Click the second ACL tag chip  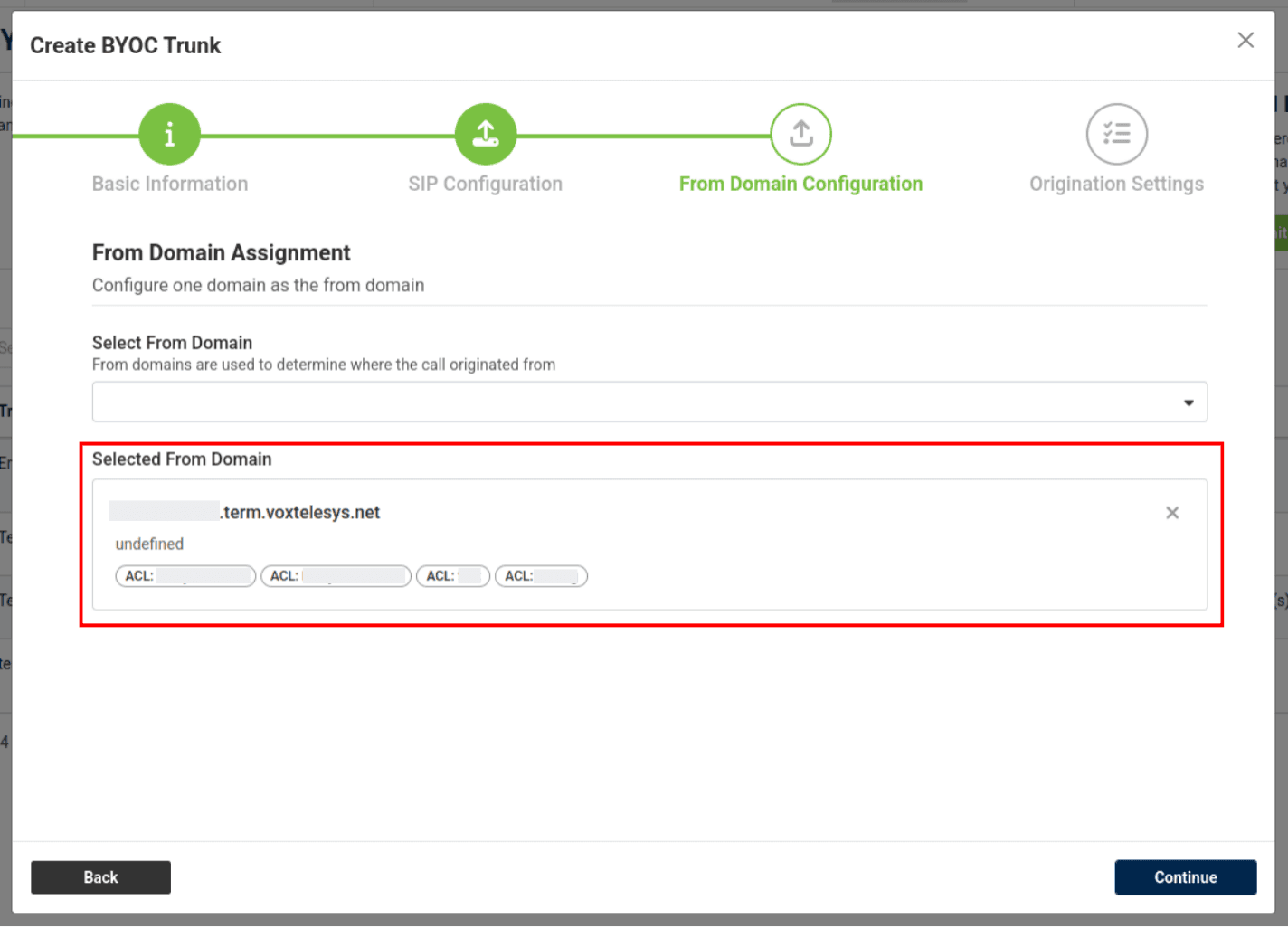point(336,576)
